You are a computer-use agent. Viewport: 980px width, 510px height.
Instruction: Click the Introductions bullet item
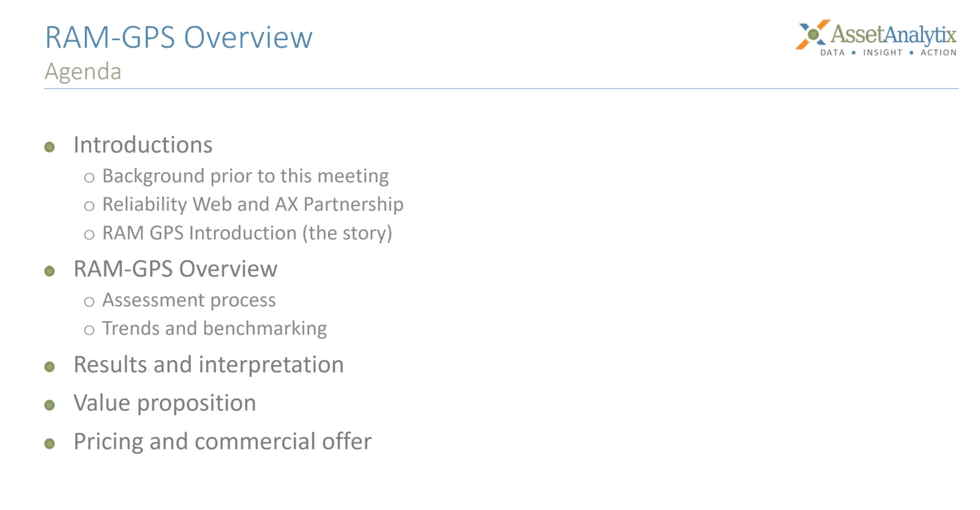pos(143,145)
